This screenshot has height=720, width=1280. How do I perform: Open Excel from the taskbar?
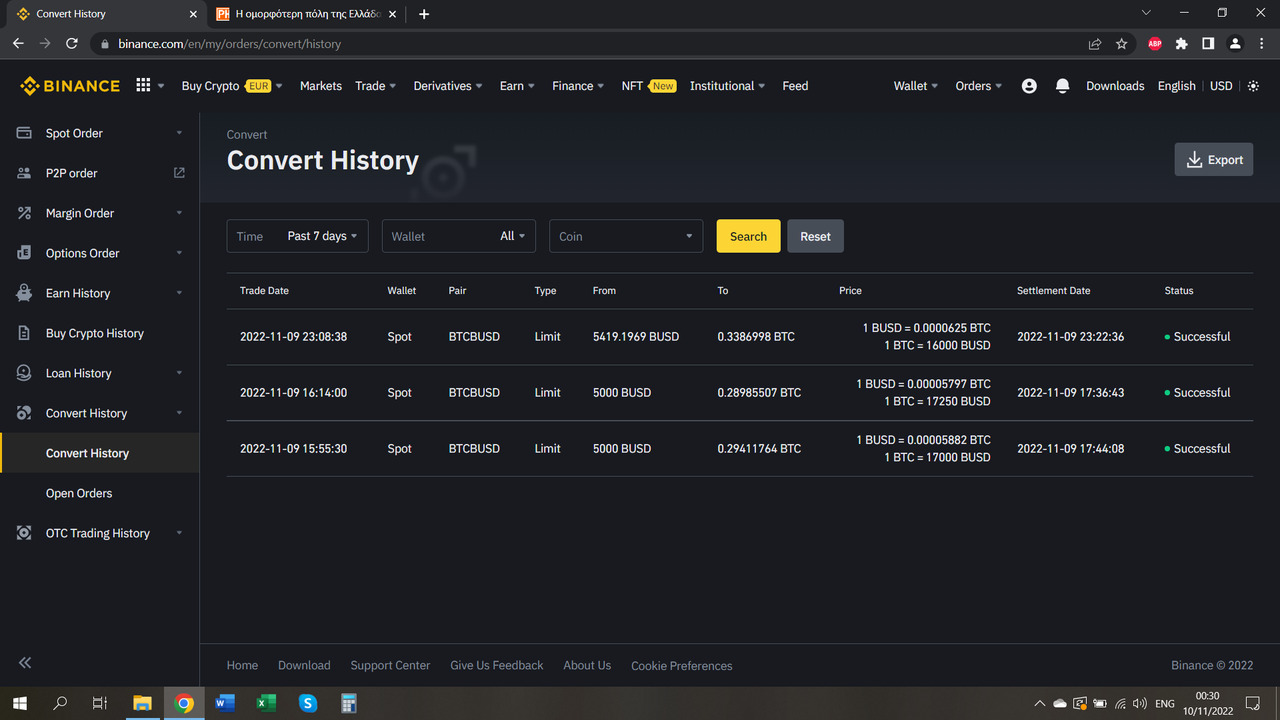click(x=266, y=703)
